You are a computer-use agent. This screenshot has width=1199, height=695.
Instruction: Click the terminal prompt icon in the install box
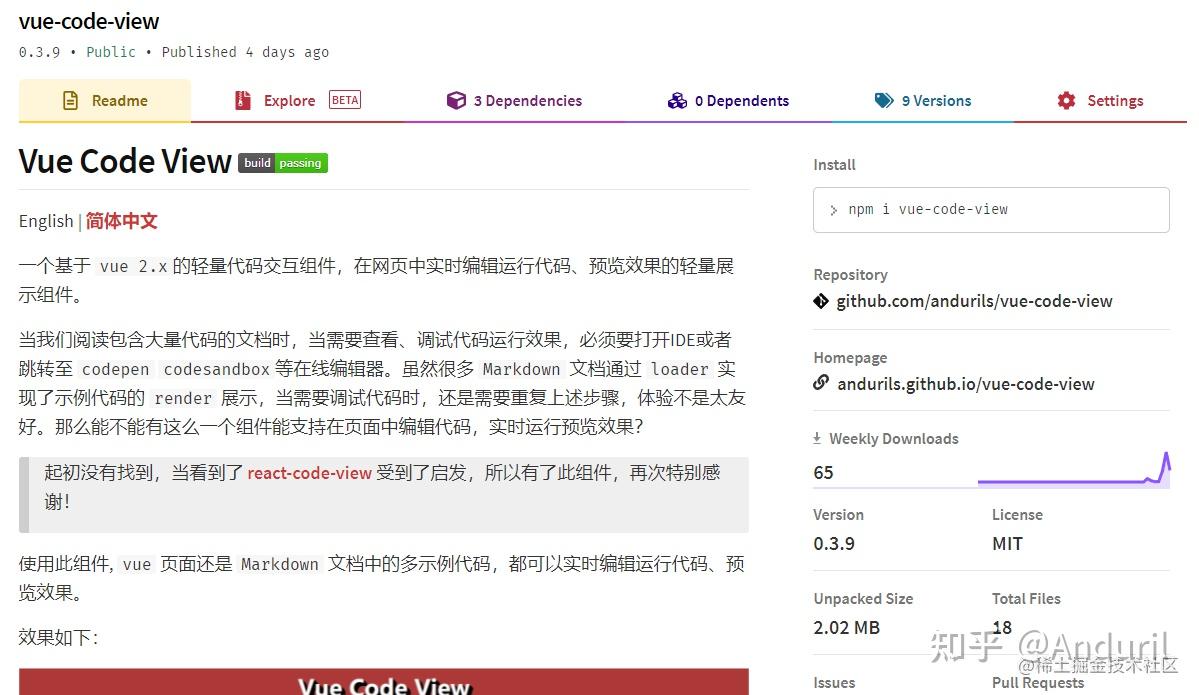point(833,210)
